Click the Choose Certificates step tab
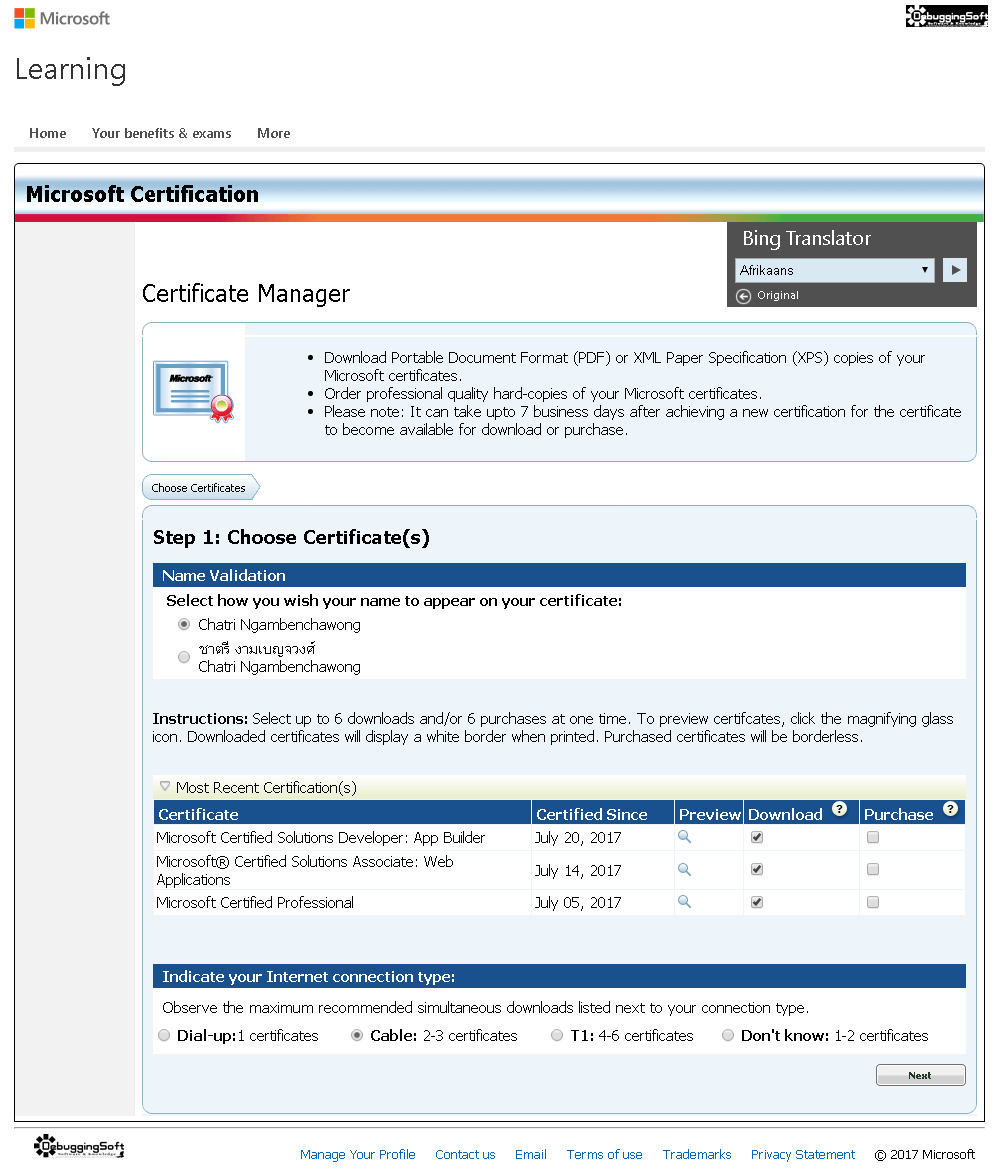This screenshot has height=1173, width=999. tap(199, 488)
